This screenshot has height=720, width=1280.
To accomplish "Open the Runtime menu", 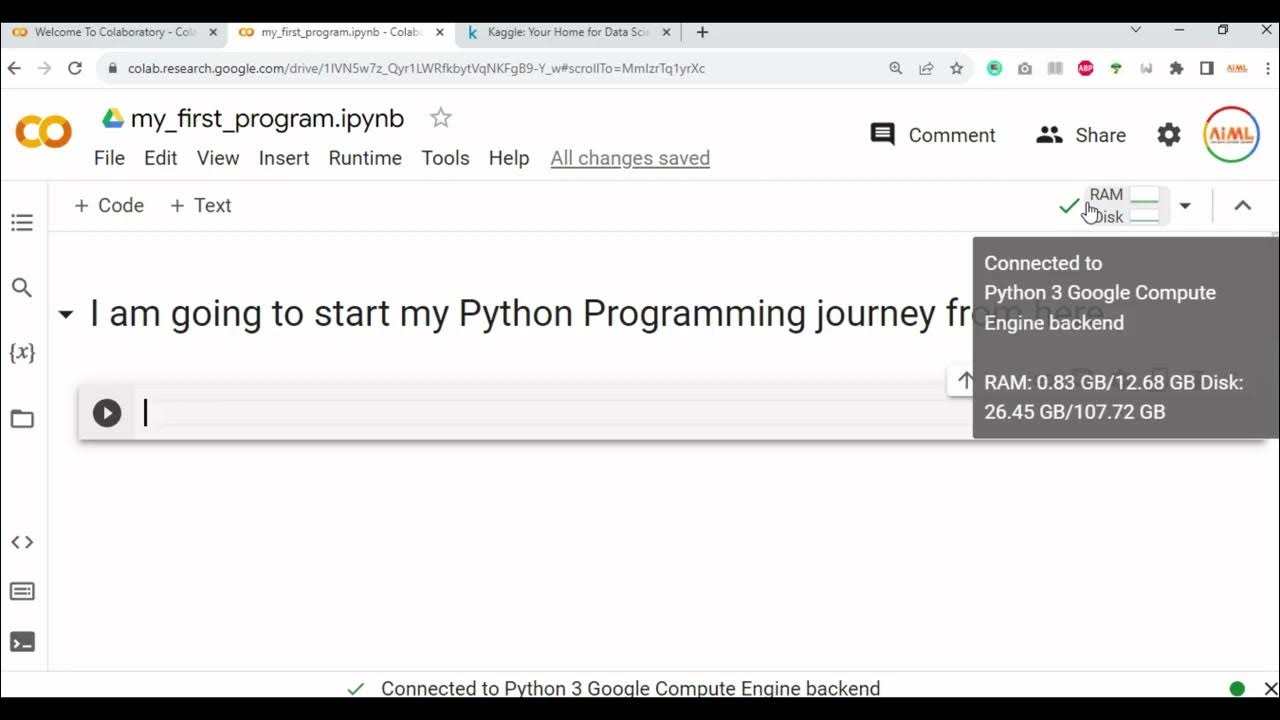I will tap(365, 158).
